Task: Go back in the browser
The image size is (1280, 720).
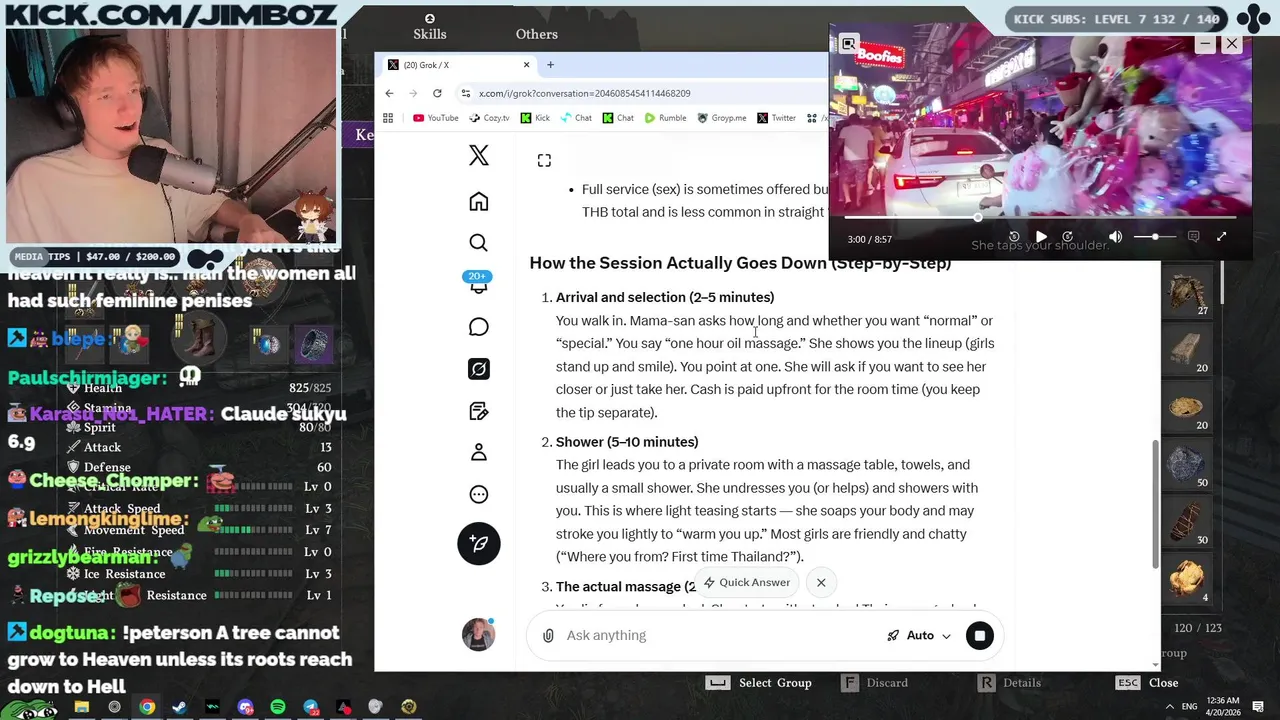Action: click(389, 93)
